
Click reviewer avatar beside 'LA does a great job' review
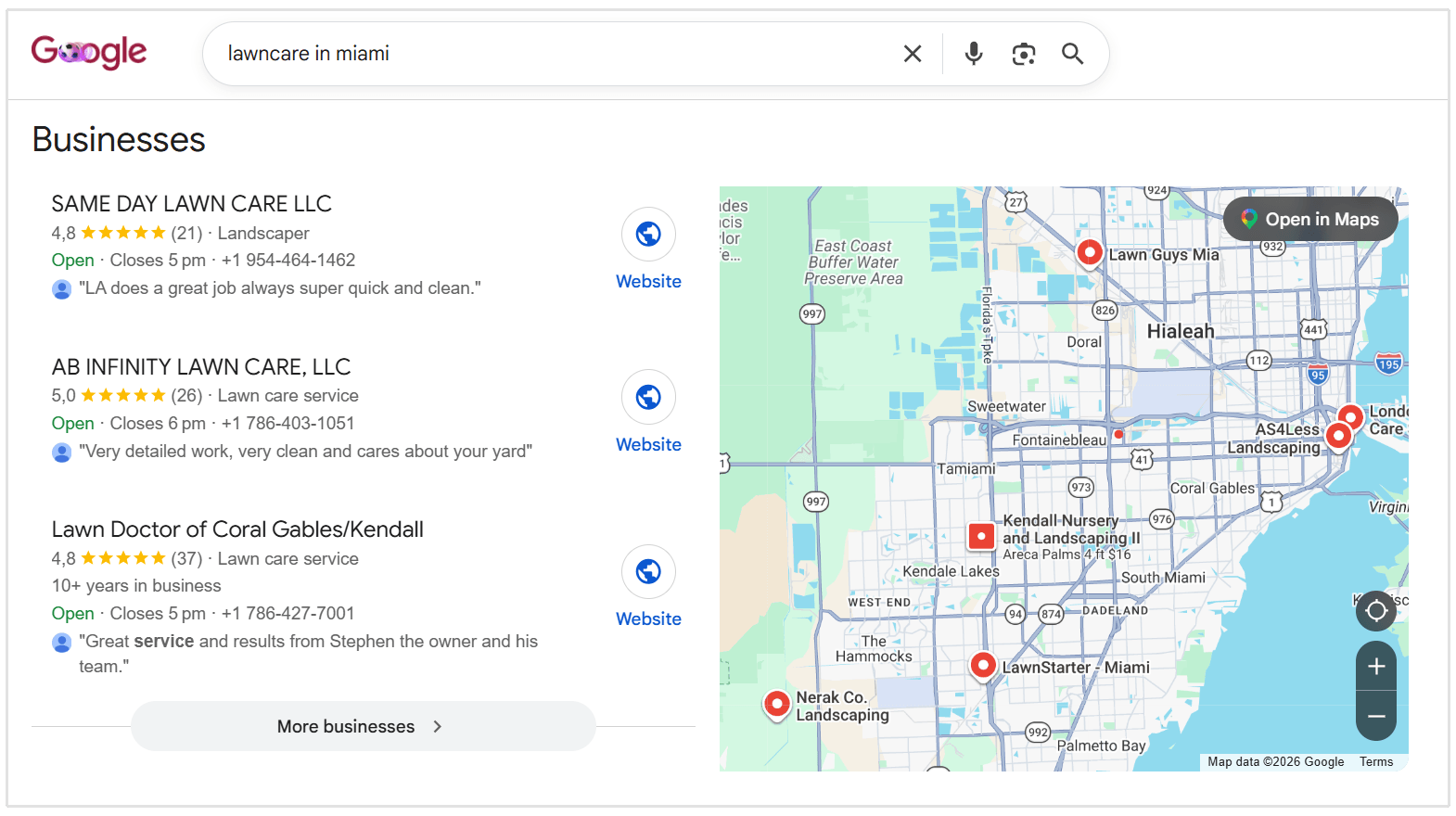click(x=62, y=289)
